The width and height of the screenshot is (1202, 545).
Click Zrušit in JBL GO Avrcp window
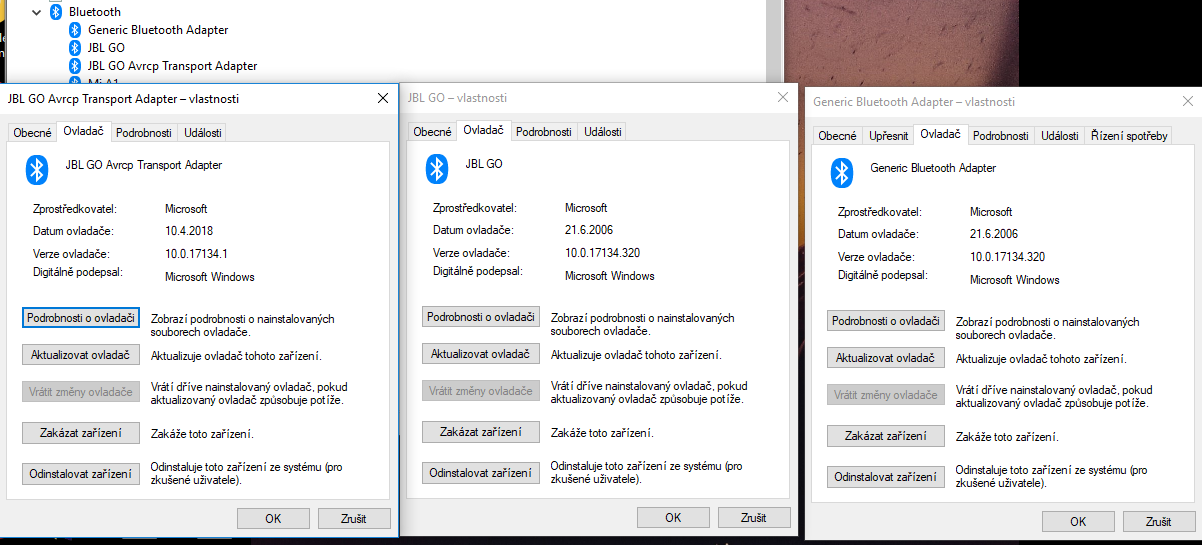(354, 519)
